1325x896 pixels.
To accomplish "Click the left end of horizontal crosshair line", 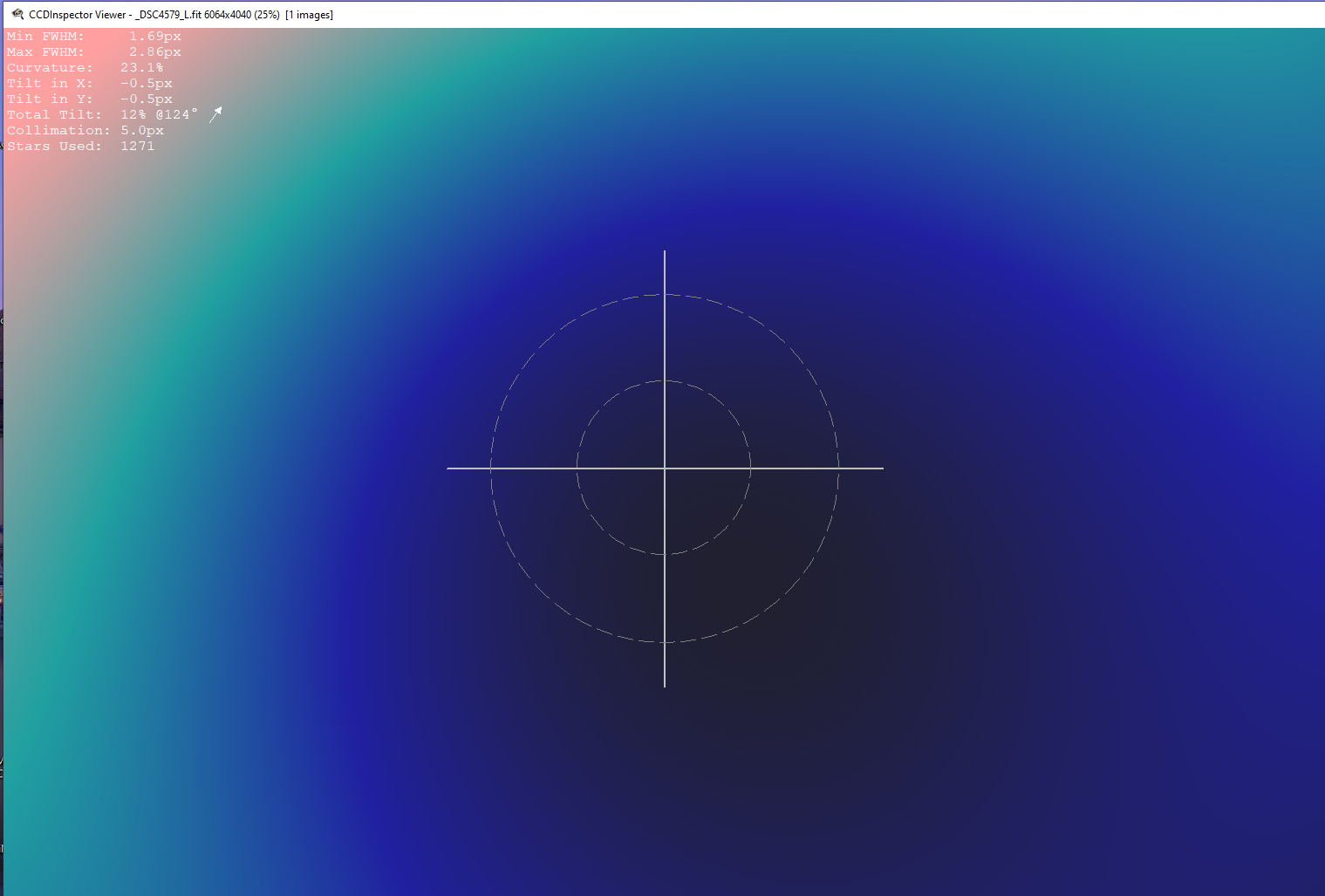I will pos(450,469).
